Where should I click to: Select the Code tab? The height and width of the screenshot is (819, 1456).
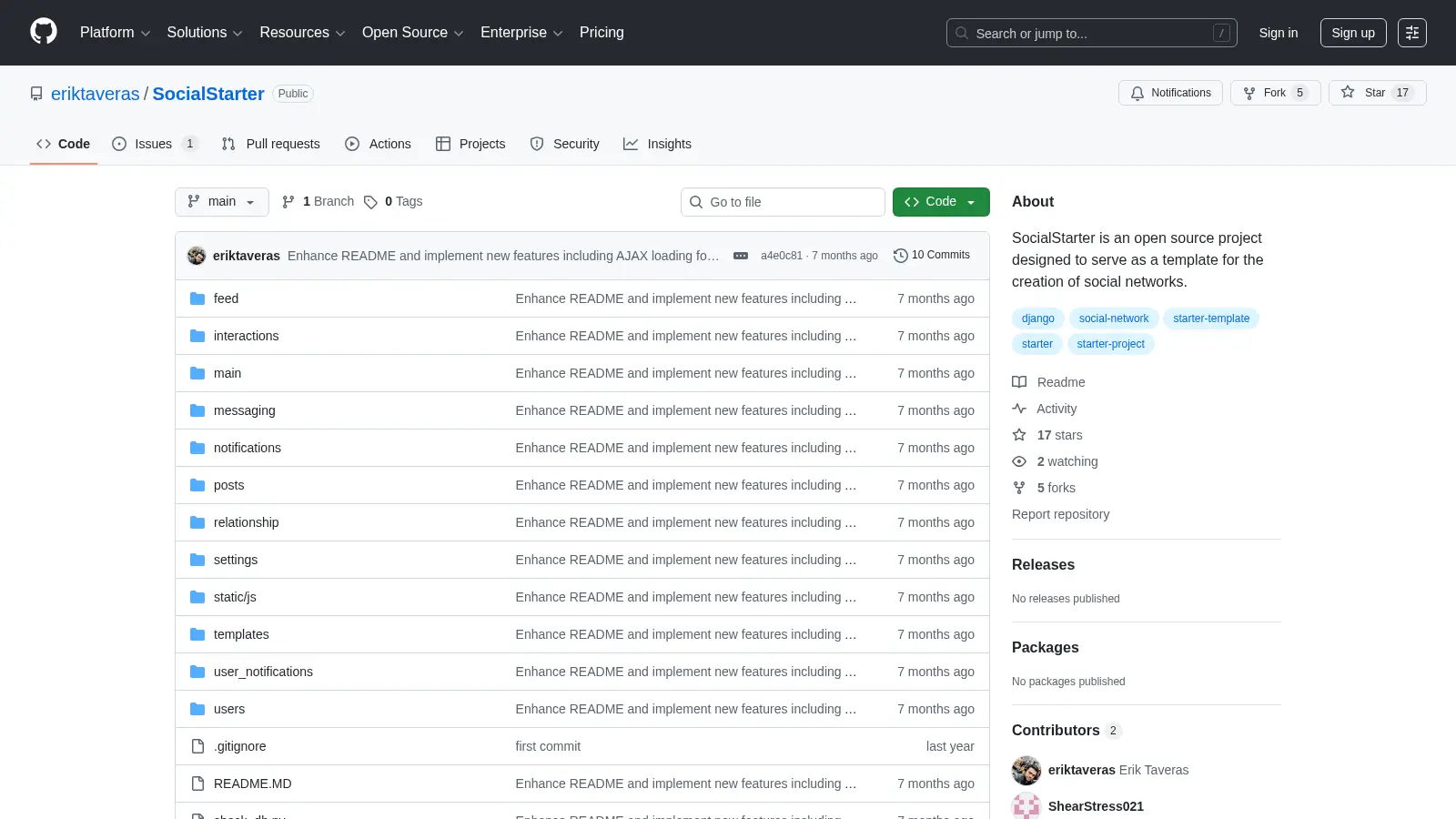pyautogui.click(x=63, y=144)
